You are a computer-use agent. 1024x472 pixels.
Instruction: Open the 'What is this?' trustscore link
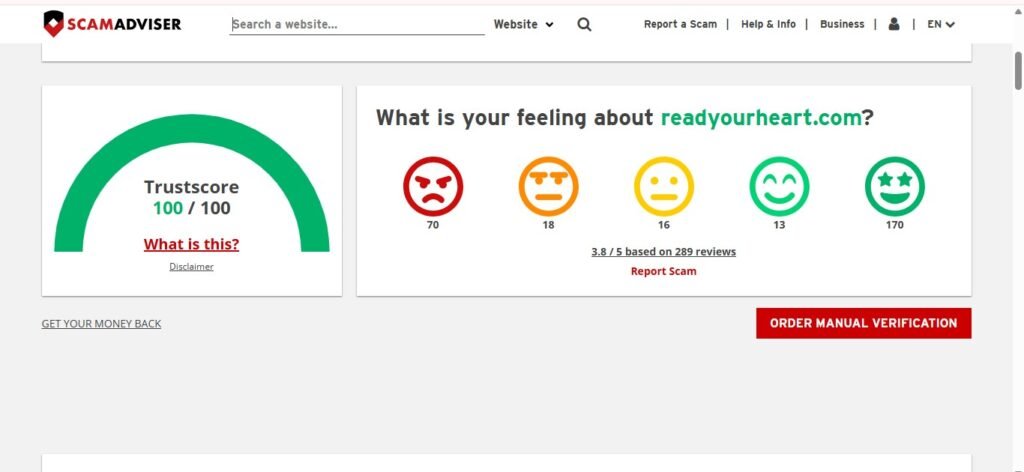(x=191, y=245)
